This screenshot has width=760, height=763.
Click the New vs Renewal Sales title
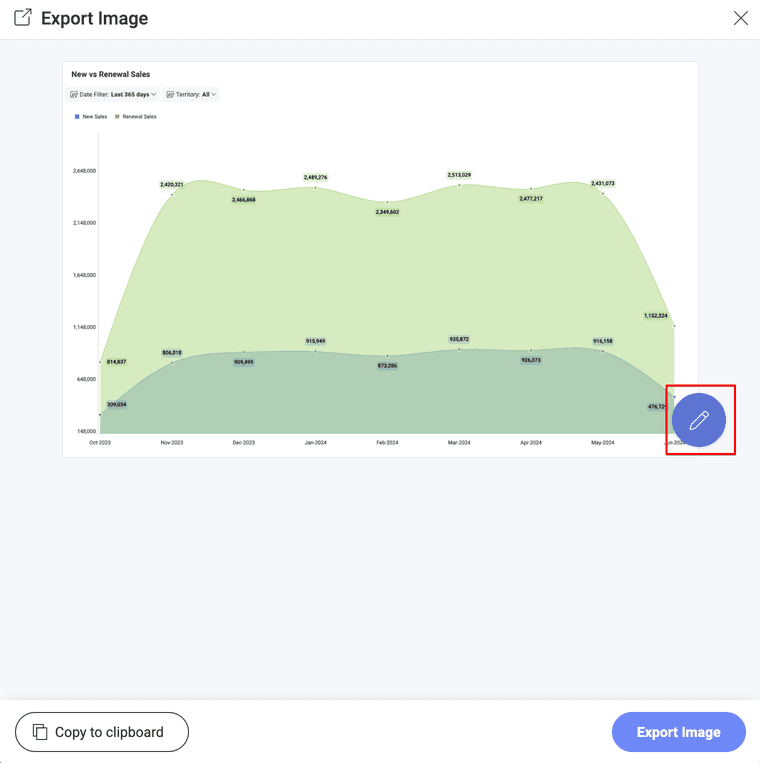[x=110, y=74]
